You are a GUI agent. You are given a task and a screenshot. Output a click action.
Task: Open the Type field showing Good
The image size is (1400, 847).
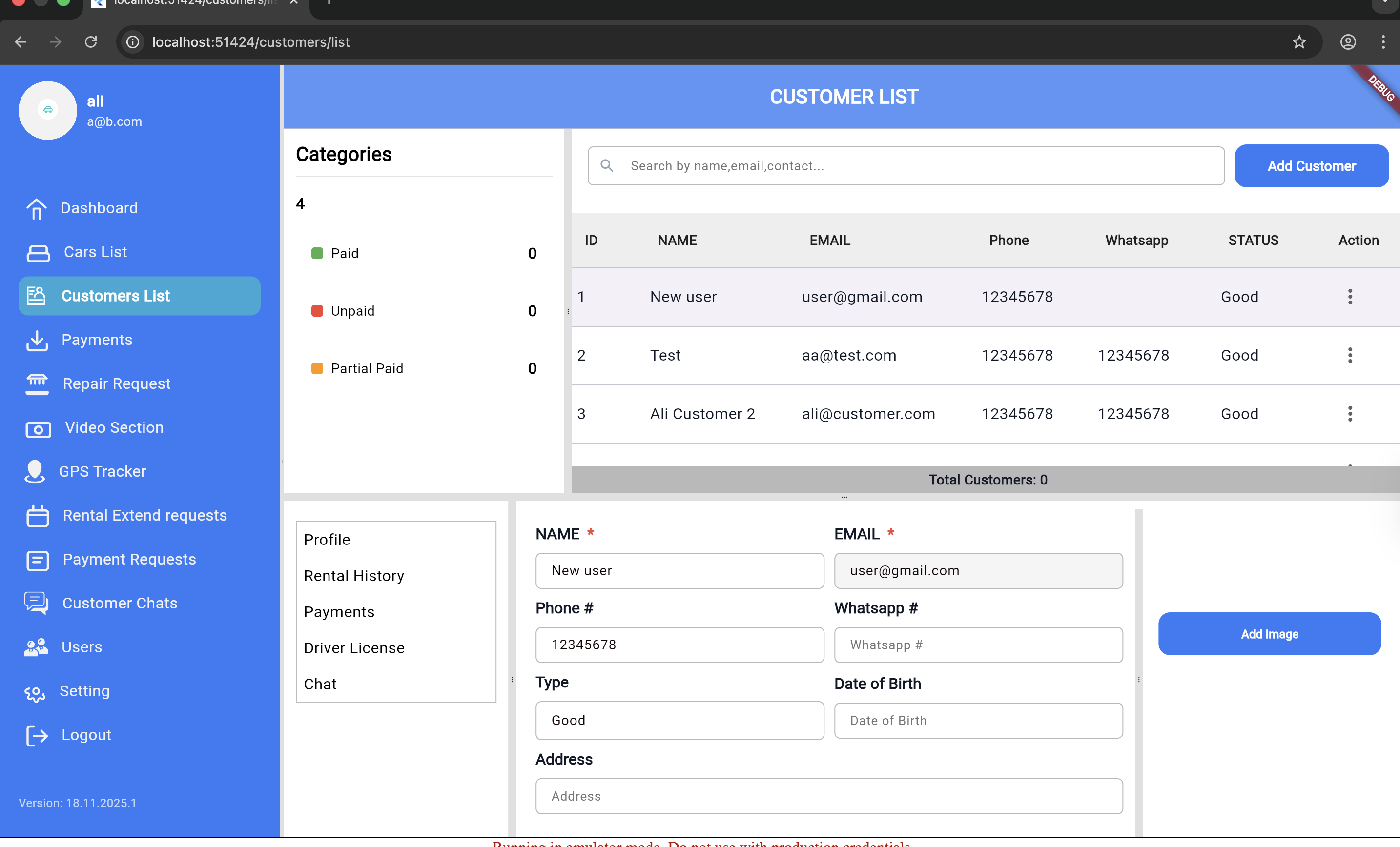click(679, 720)
